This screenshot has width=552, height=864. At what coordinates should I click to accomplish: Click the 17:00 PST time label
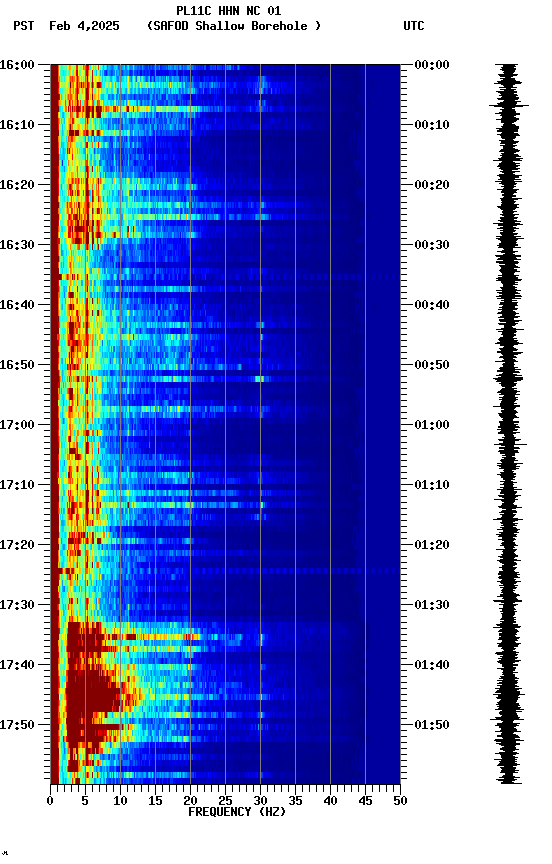click(17, 425)
